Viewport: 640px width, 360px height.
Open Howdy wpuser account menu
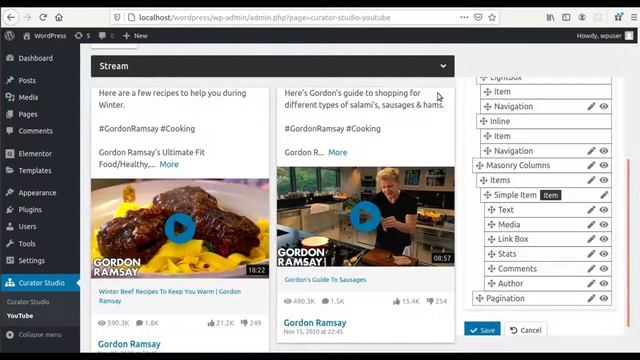[x=604, y=36]
